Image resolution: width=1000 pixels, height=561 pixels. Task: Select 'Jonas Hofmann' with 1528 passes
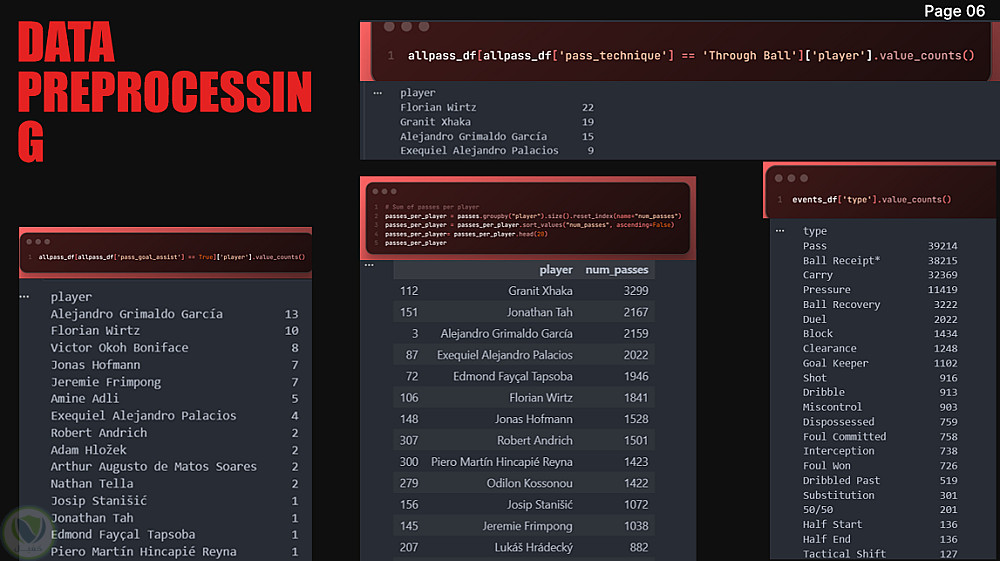point(534,419)
